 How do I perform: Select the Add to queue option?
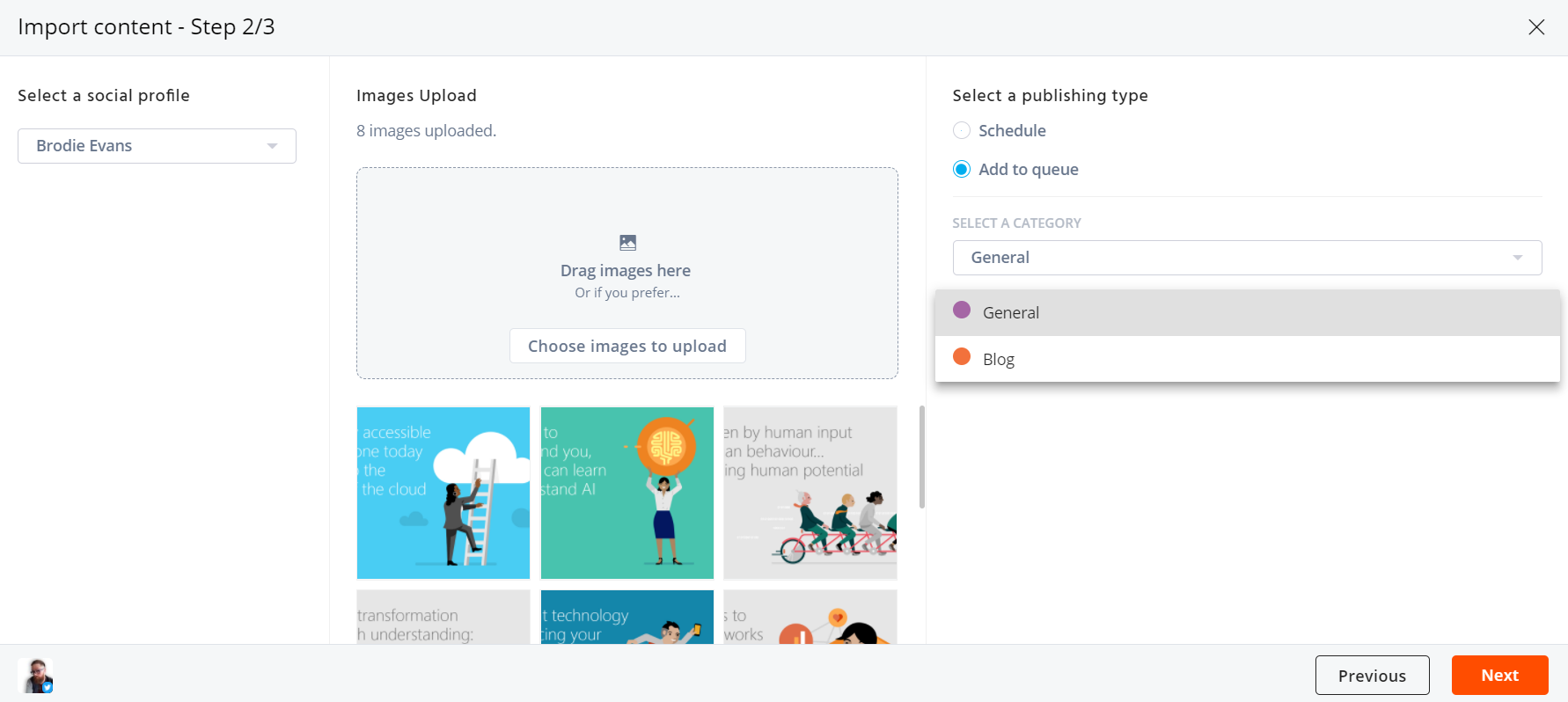click(962, 170)
